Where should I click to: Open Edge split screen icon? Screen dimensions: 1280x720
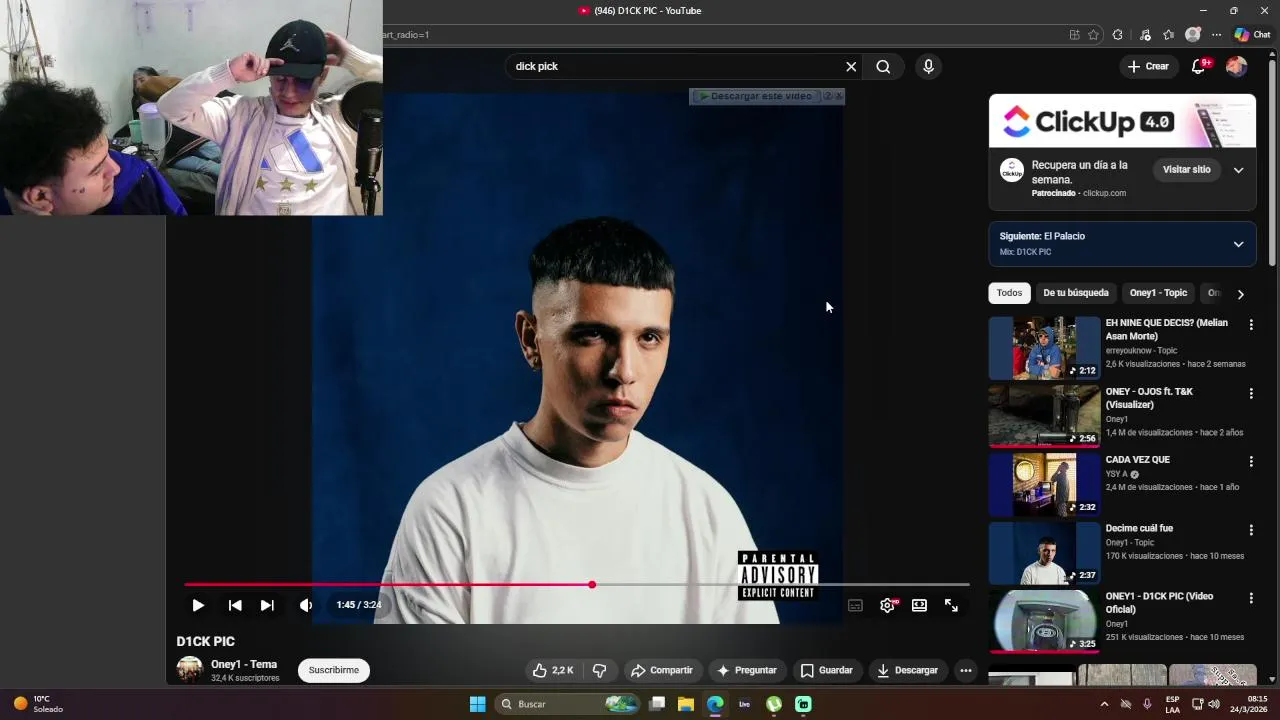pyautogui.click(x=1075, y=34)
